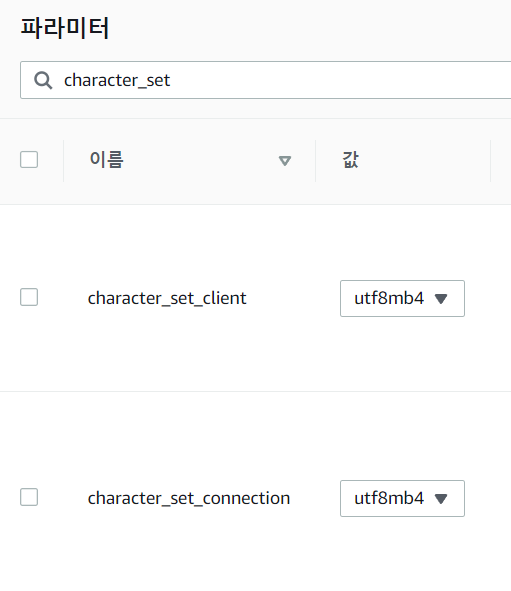Screen dimensions: 511x591
Task: Click the character_set_connection parameter name
Action: pos(189,498)
